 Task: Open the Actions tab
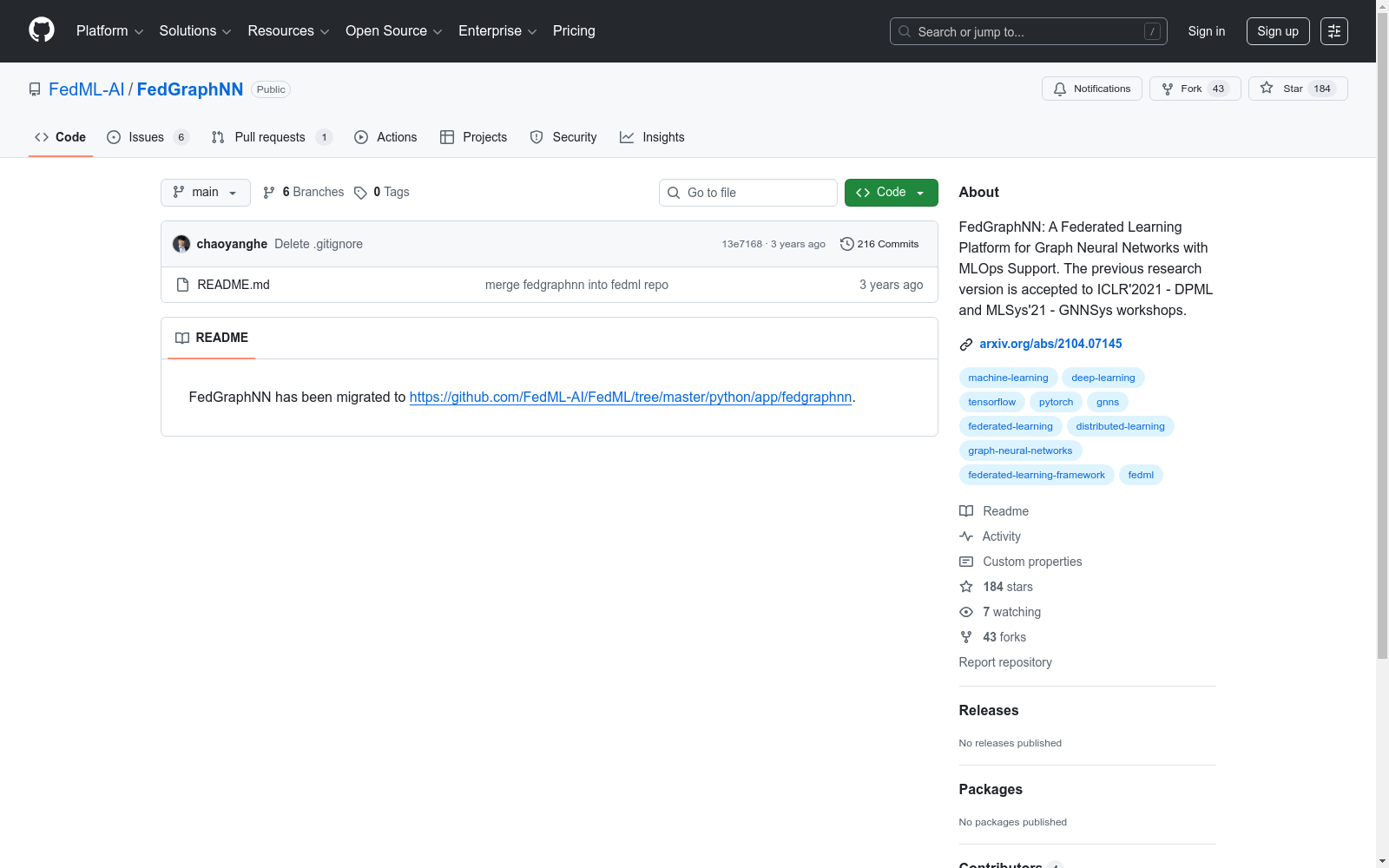coord(385,137)
